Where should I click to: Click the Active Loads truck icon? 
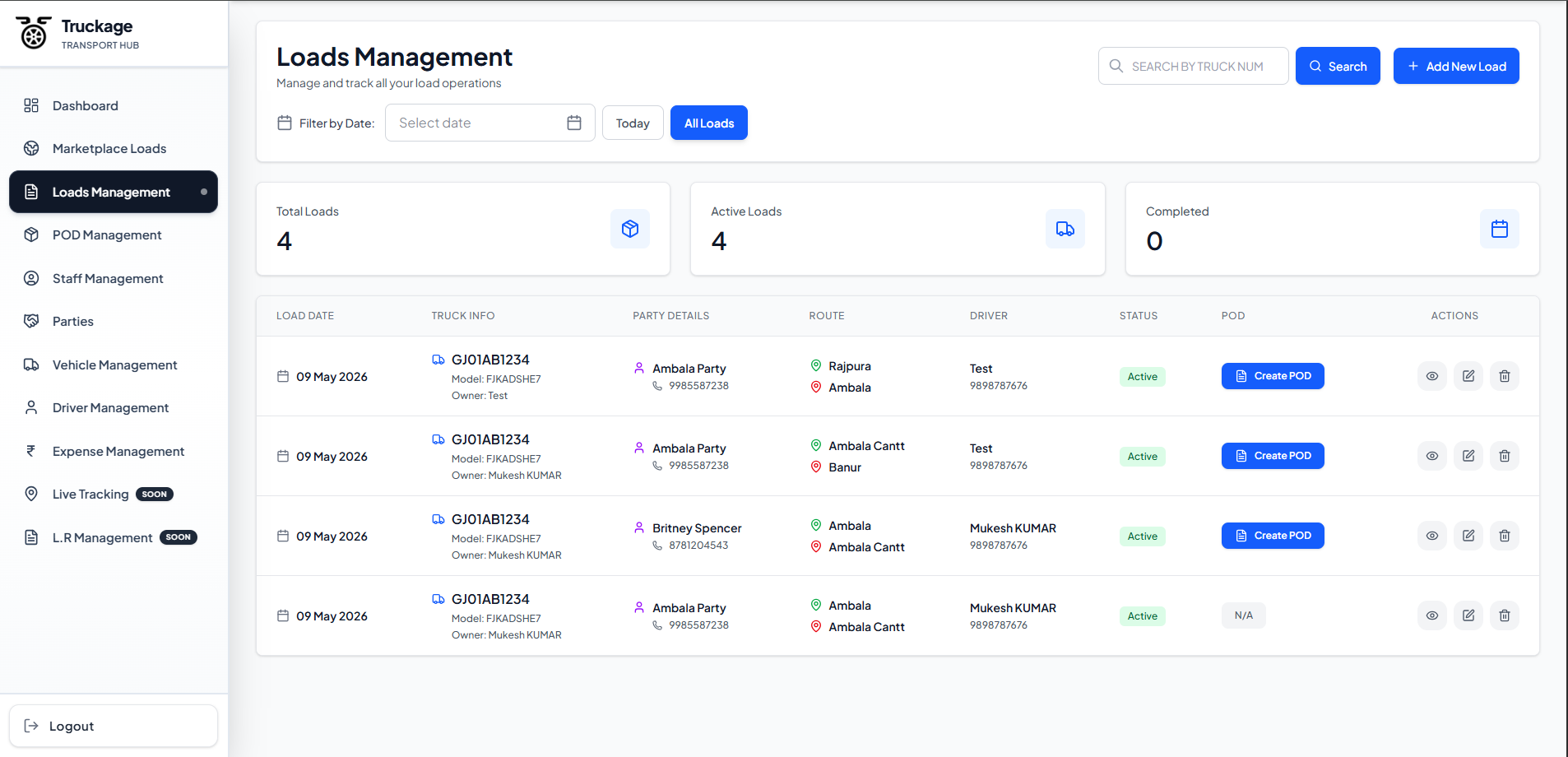1065,229
